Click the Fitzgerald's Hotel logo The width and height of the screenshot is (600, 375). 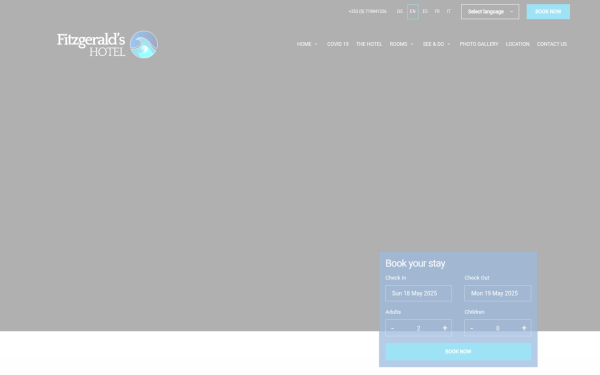107,44
